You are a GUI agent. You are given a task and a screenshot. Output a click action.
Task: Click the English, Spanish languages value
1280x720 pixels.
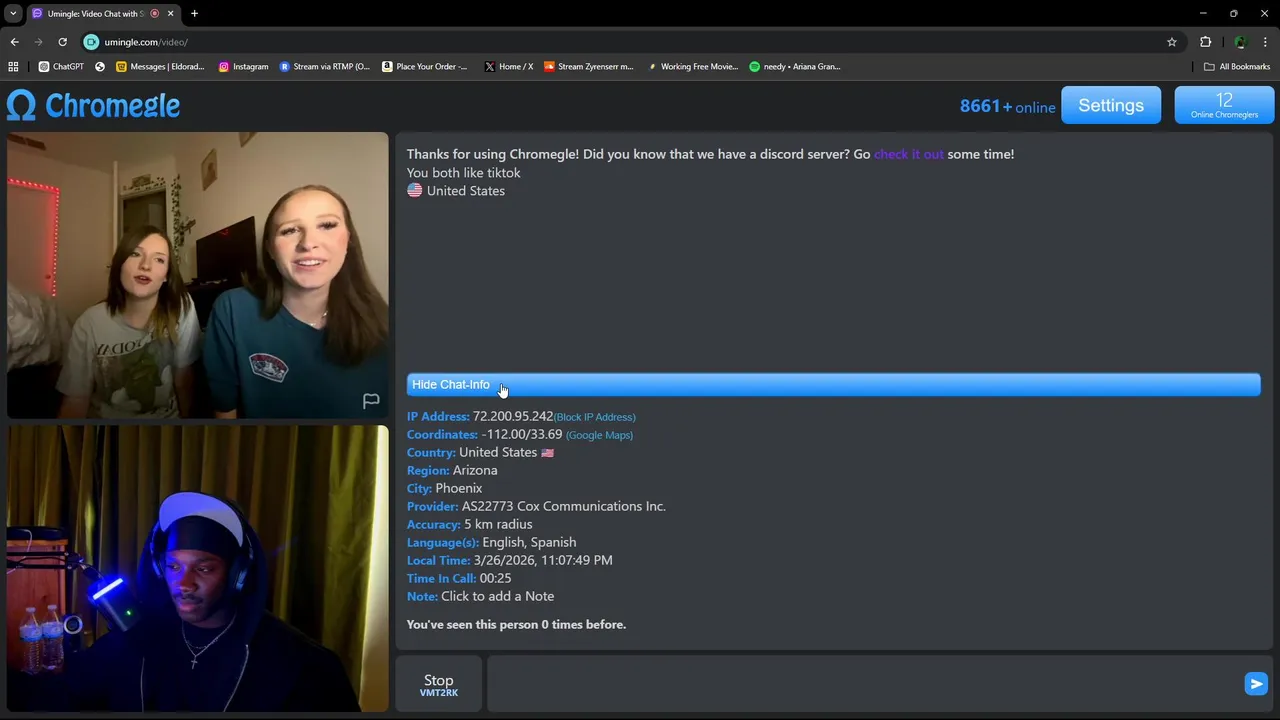(x=529, y=542)
